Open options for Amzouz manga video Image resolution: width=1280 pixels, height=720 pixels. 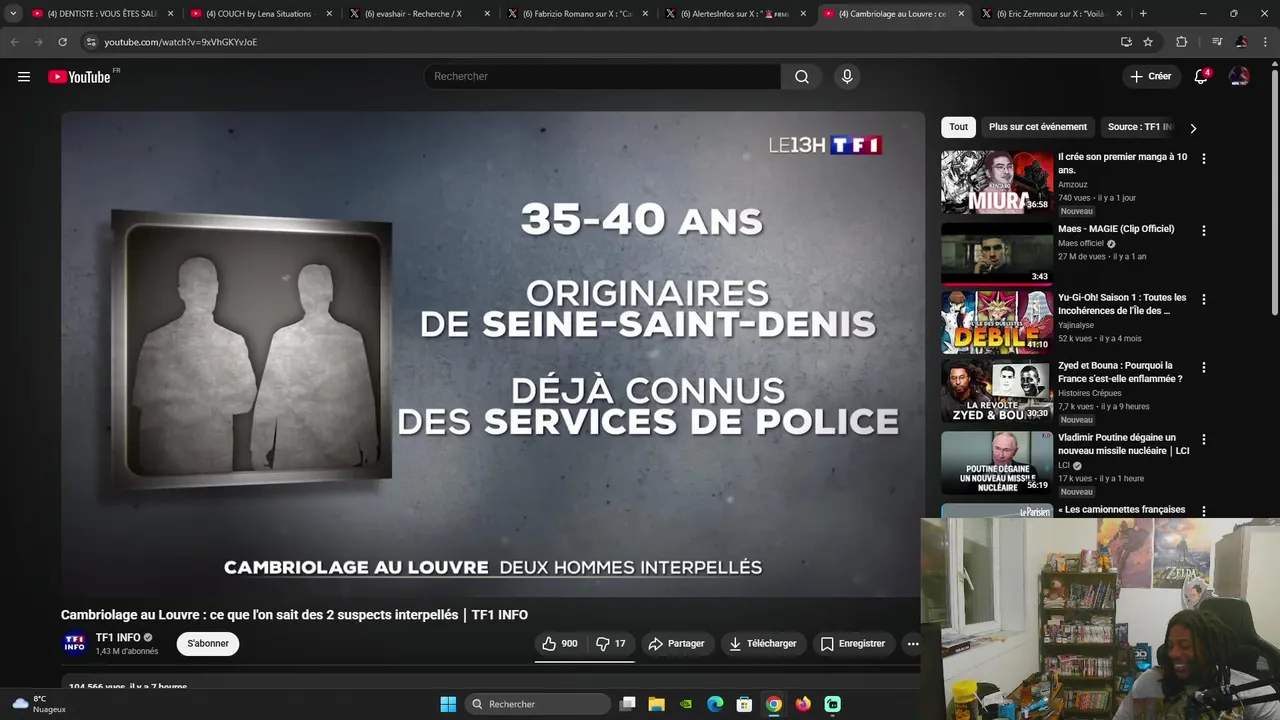click(1204, 158)
